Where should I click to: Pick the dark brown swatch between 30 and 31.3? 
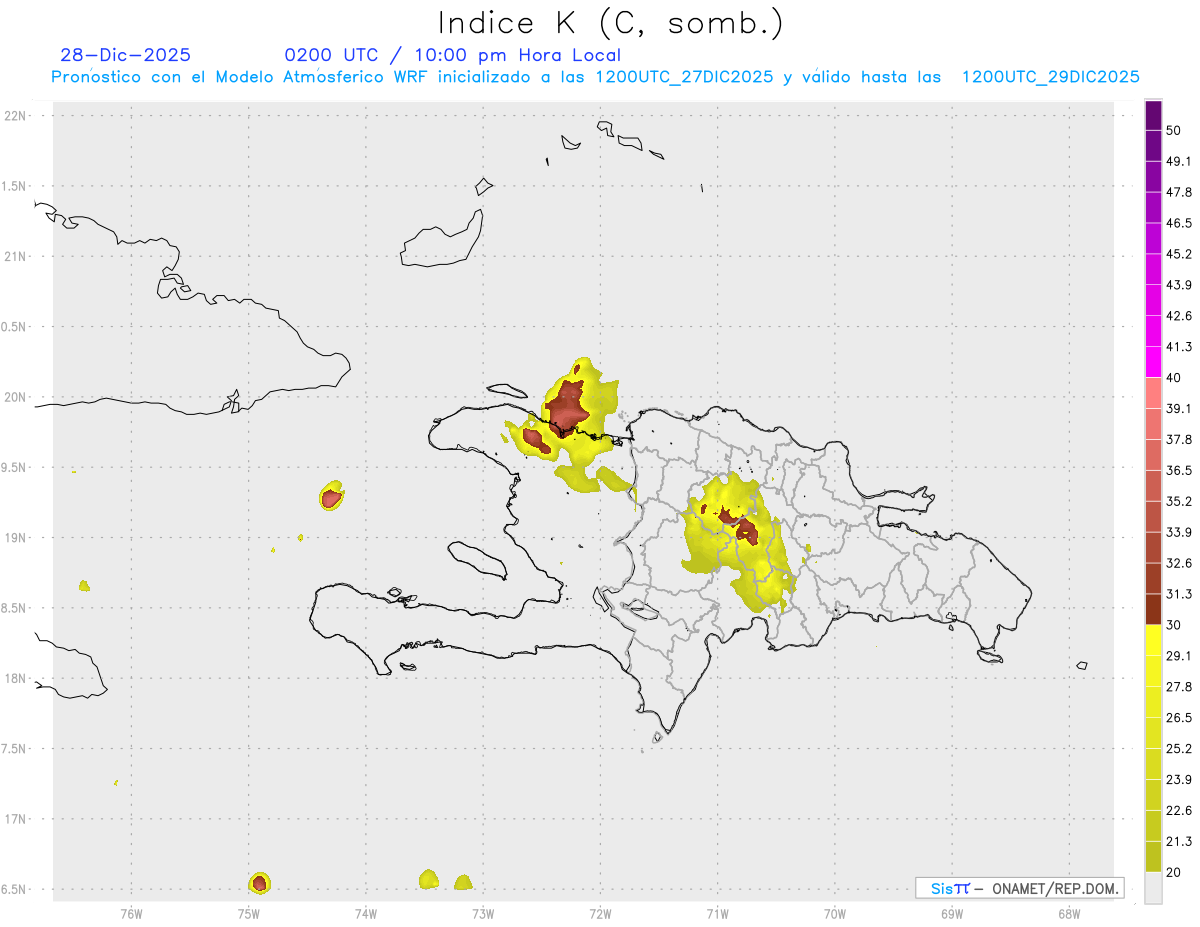[1153, 609]
